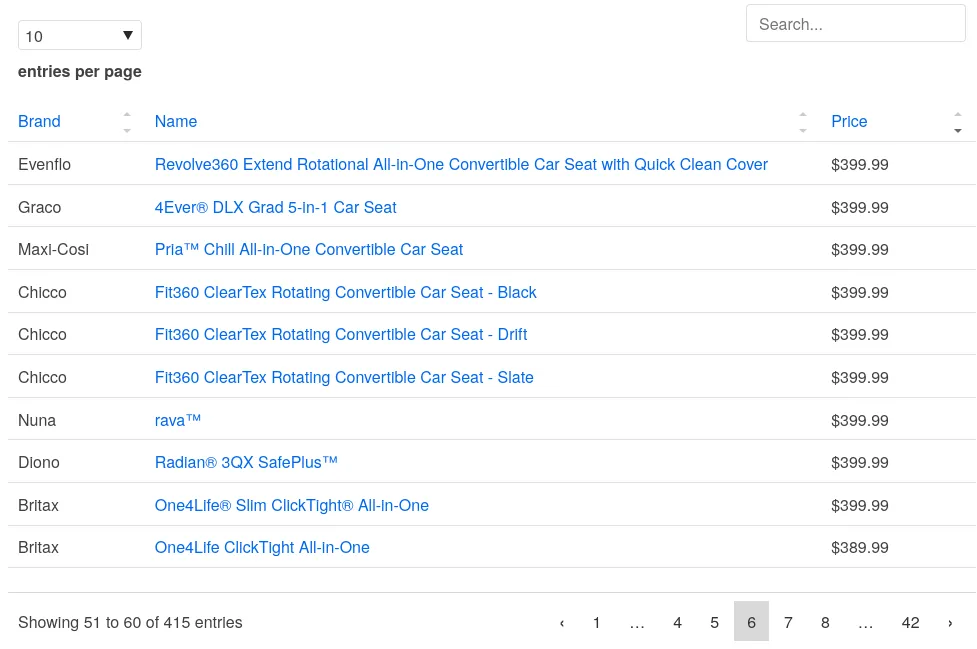Go to pagination page 5
Screen dimensions: 977x649
[x=714, y=622]
